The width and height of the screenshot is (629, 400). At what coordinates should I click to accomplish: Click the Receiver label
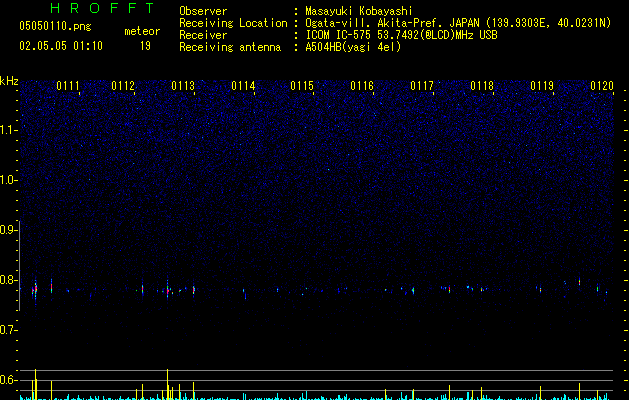[x=203, y=35]
